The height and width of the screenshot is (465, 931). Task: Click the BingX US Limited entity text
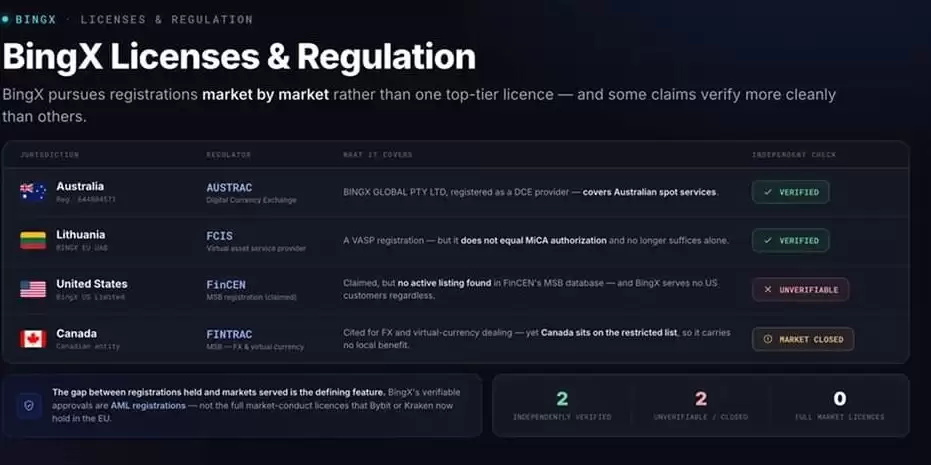click(90, 297)
